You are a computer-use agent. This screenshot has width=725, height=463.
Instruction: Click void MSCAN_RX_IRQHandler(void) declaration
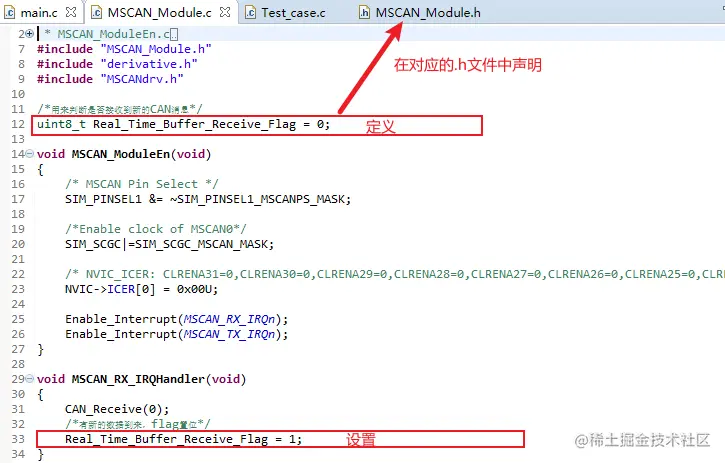tap(141, 379)
